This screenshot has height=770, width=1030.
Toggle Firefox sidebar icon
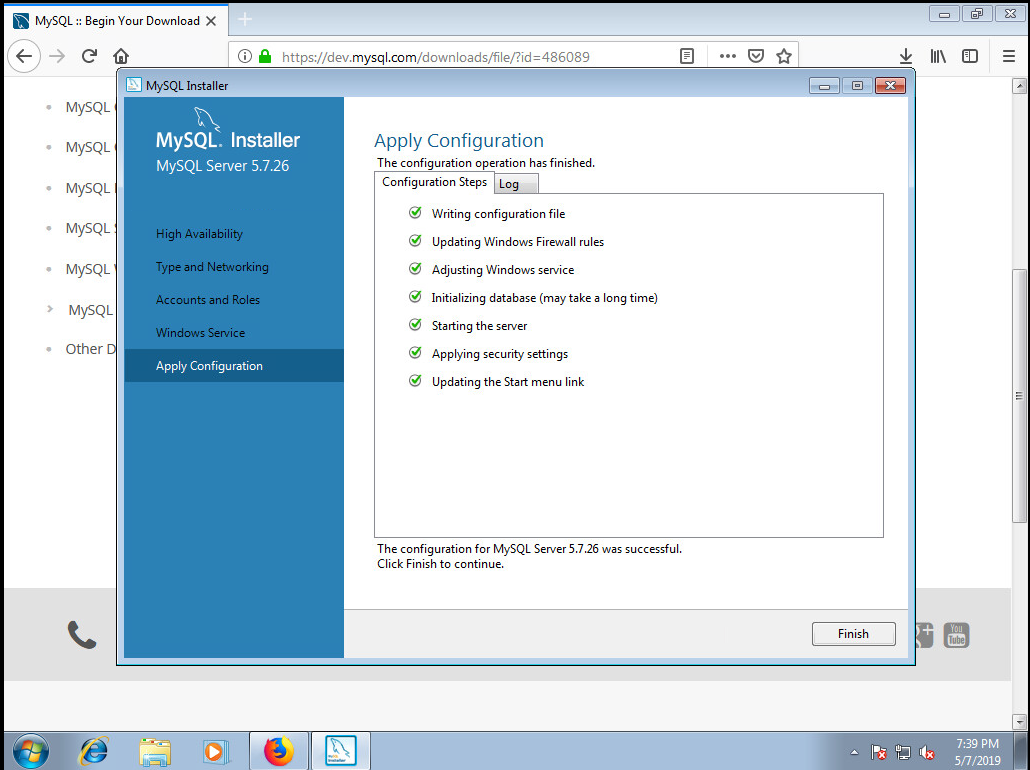tap(970, 56)
